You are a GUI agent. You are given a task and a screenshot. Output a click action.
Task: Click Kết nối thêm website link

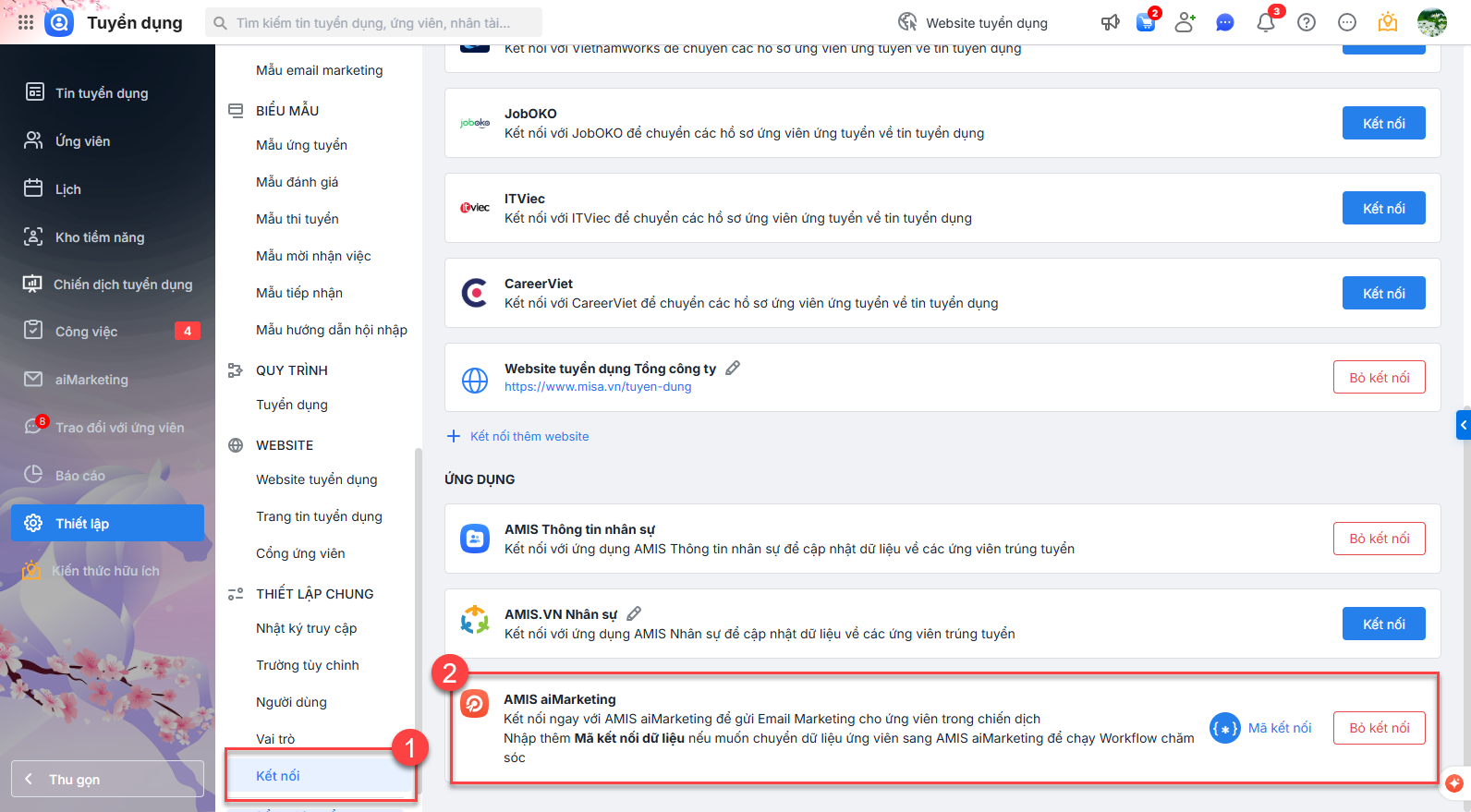coord(518,436)
